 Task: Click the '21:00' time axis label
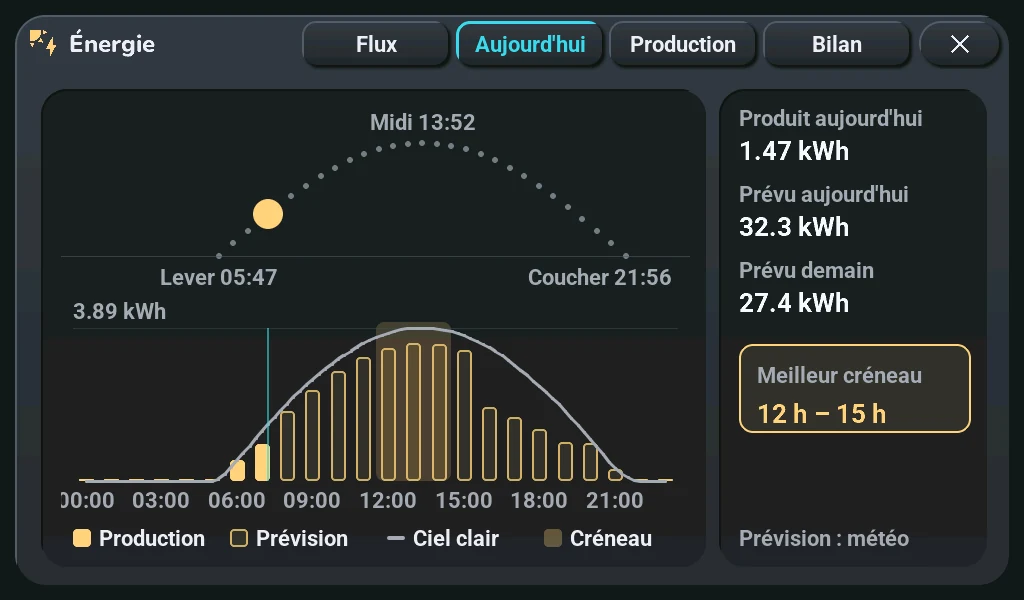tap(615, 501)
